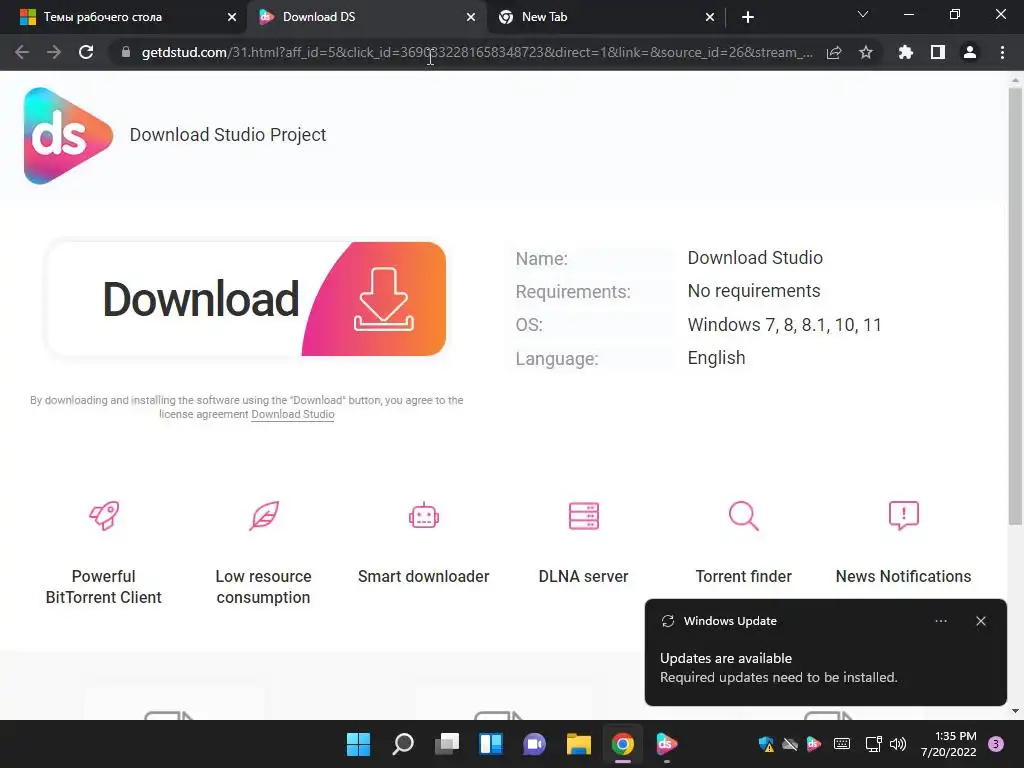Share this page icon in address bar

pos(834,52)
